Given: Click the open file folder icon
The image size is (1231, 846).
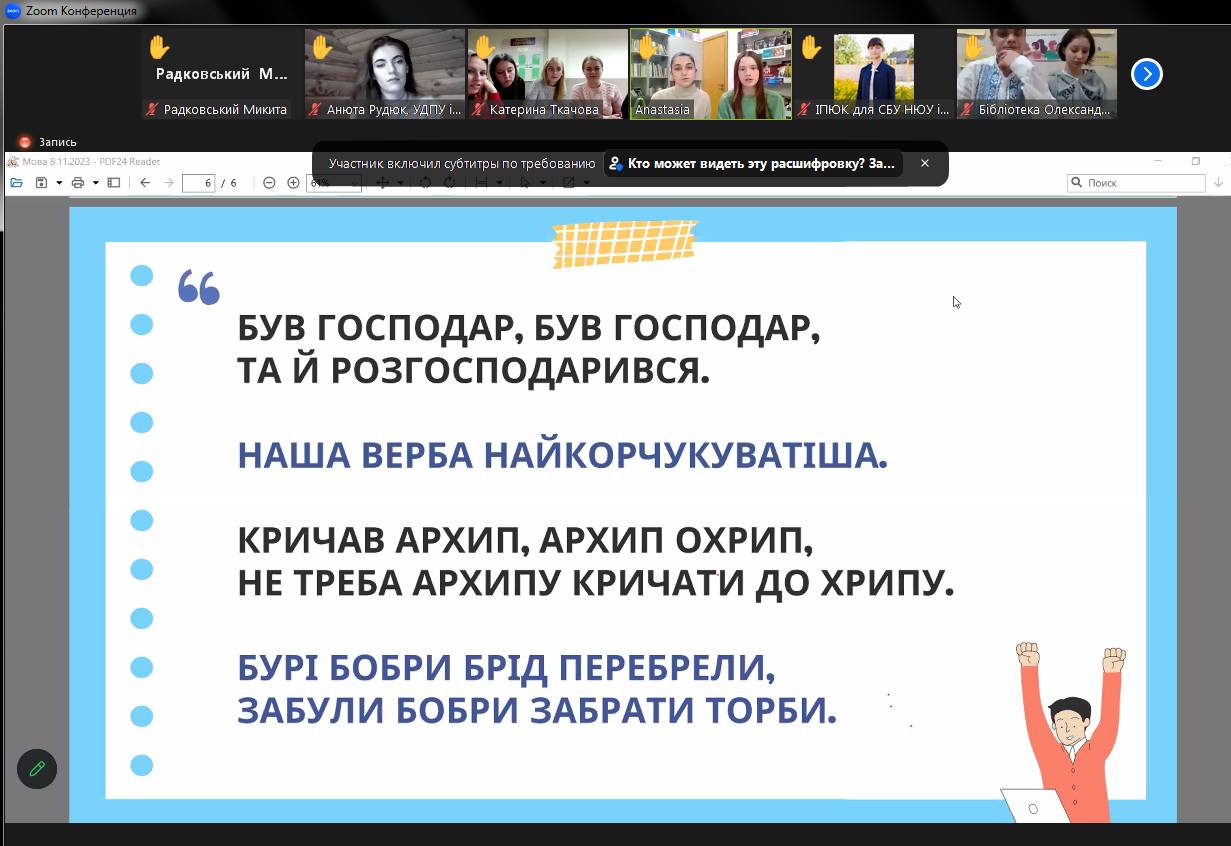Looking at the screenshot, I should tap(16, 183).
